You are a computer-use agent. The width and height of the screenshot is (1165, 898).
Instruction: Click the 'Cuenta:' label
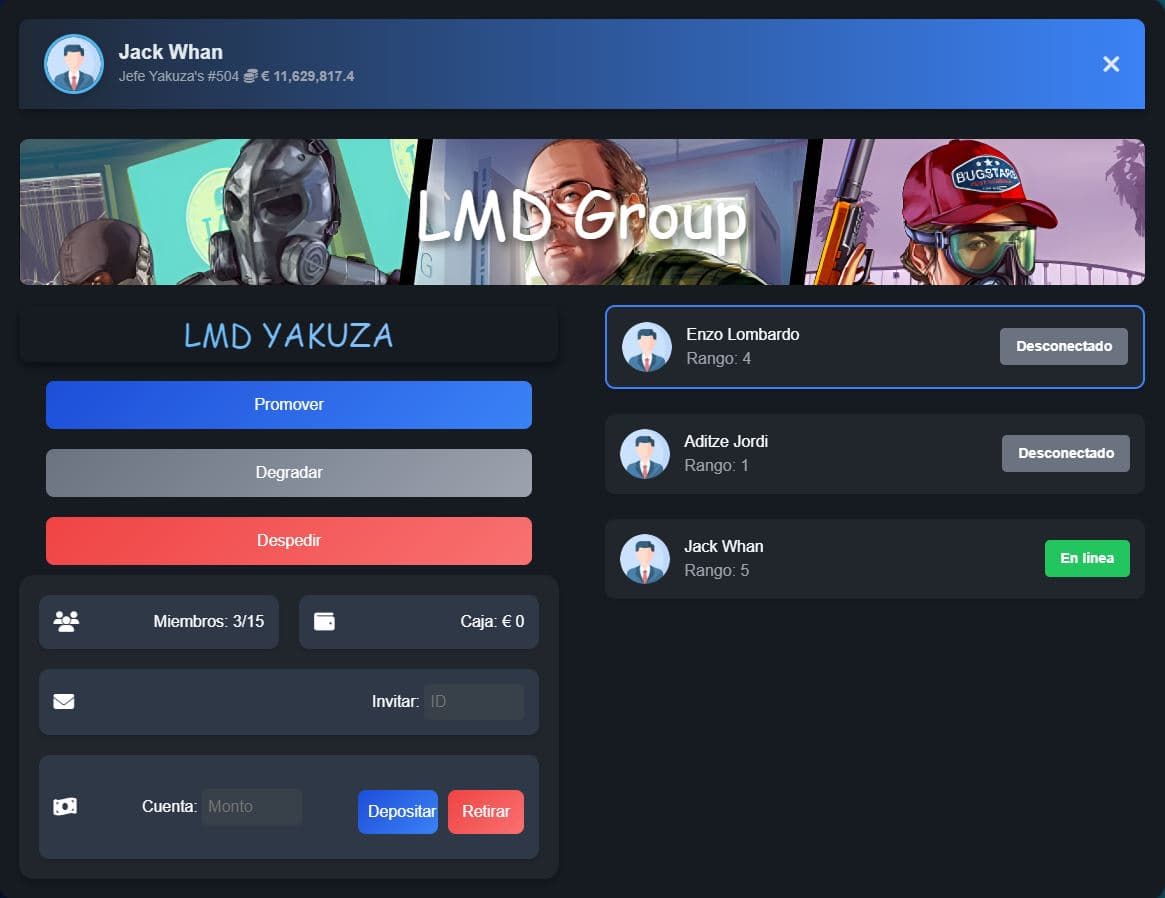coord(169,807)
